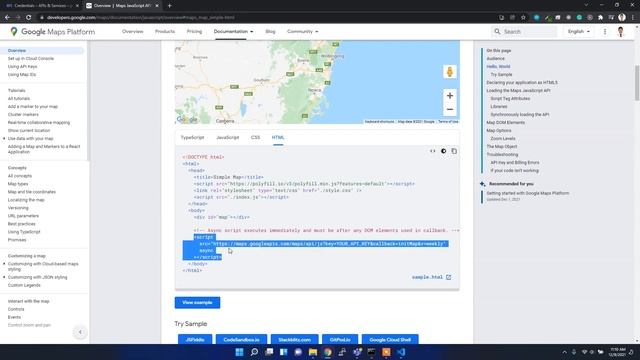Image resolution: width=640 pixels, height=360 pixels.
Task: Zoom out the map with minus button
Action: [450, 109]
